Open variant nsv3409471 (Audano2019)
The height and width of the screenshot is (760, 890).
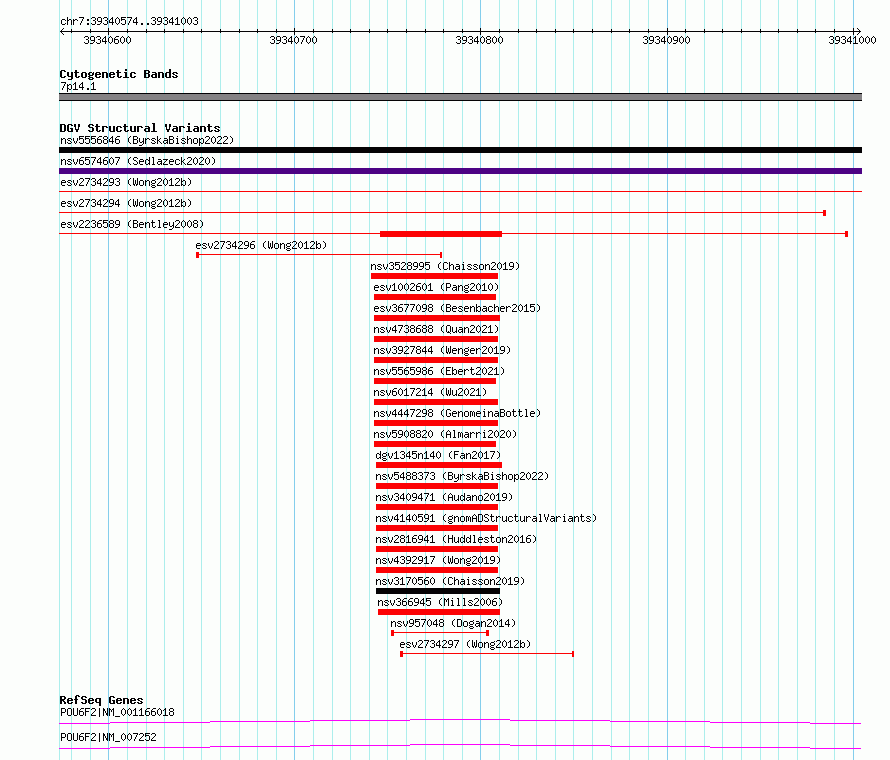pos(444,497)
